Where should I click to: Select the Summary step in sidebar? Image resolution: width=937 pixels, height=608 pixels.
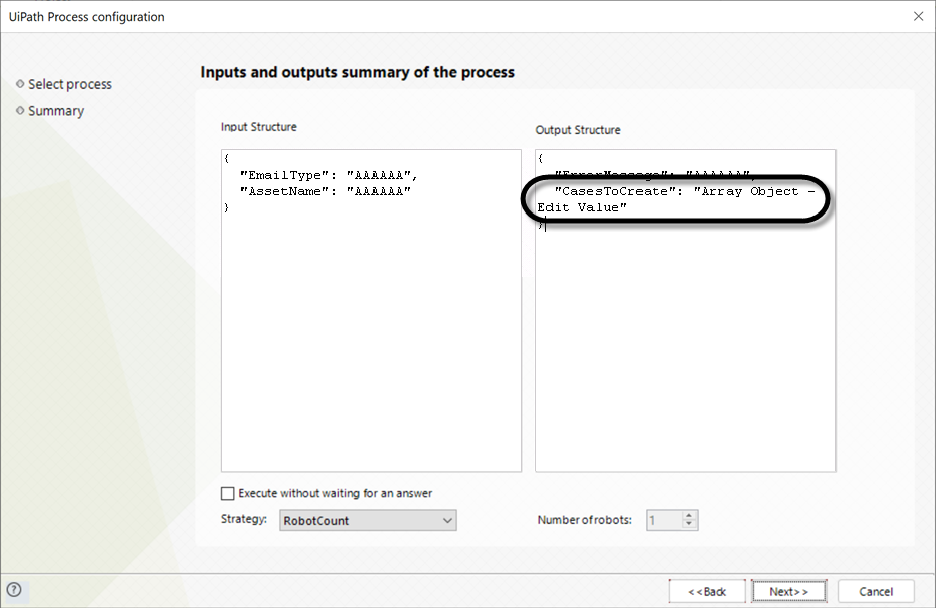point(56,111)
